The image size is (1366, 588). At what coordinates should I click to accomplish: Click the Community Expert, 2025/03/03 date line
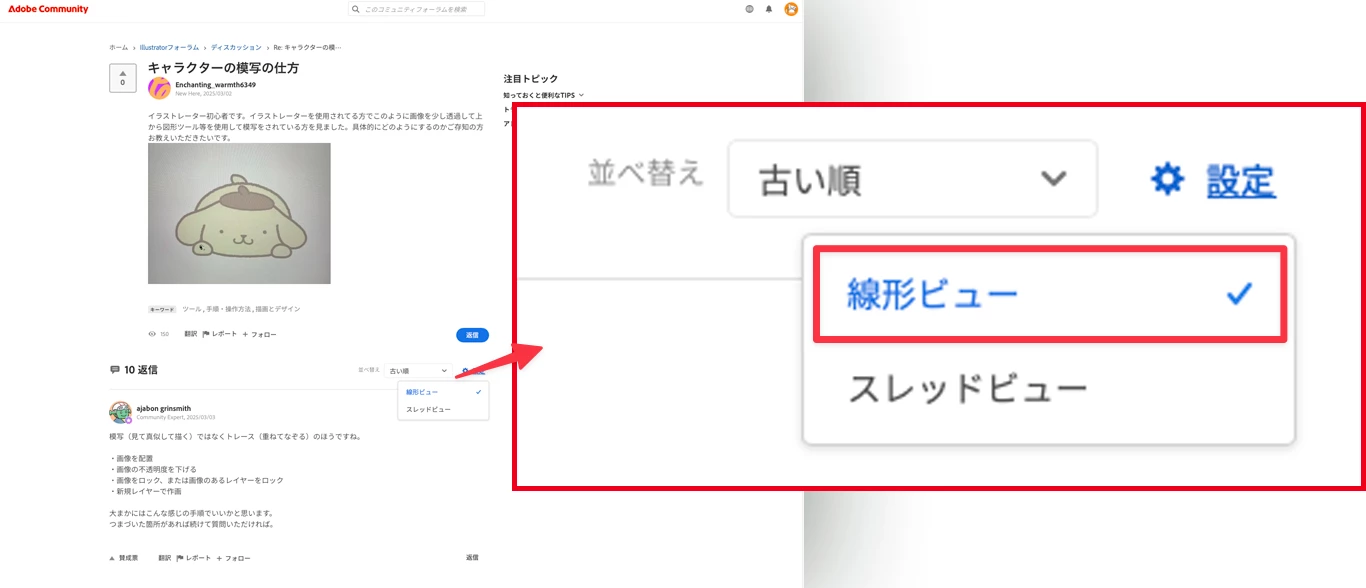176,417
